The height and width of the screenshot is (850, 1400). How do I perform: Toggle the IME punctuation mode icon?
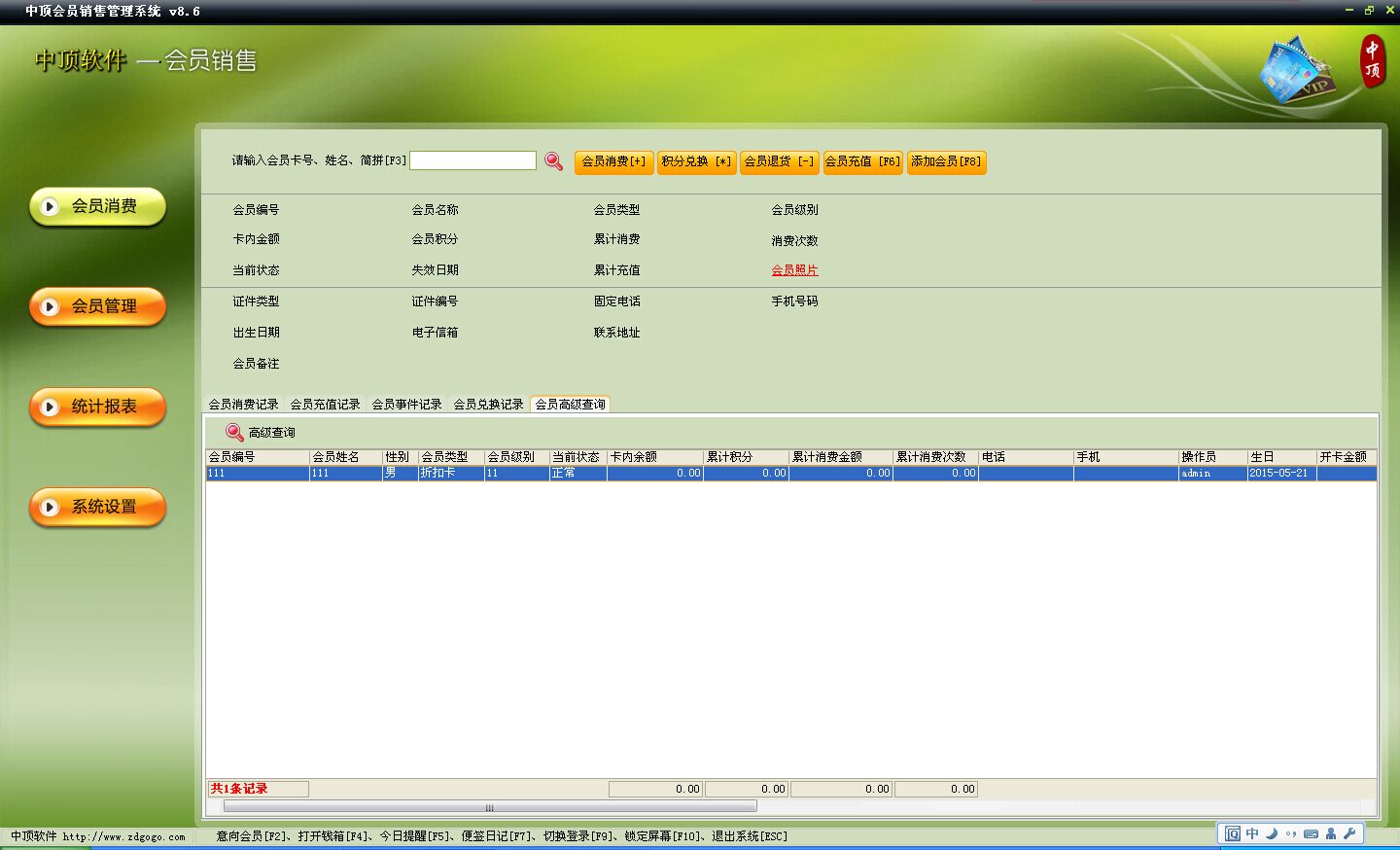coord(1291,833)
